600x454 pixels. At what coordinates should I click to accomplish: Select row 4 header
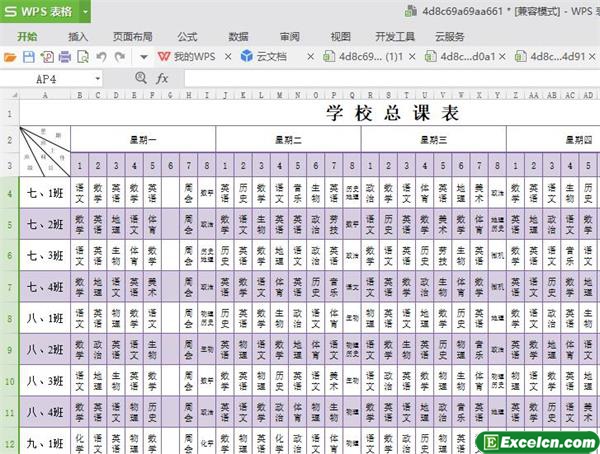10,193
